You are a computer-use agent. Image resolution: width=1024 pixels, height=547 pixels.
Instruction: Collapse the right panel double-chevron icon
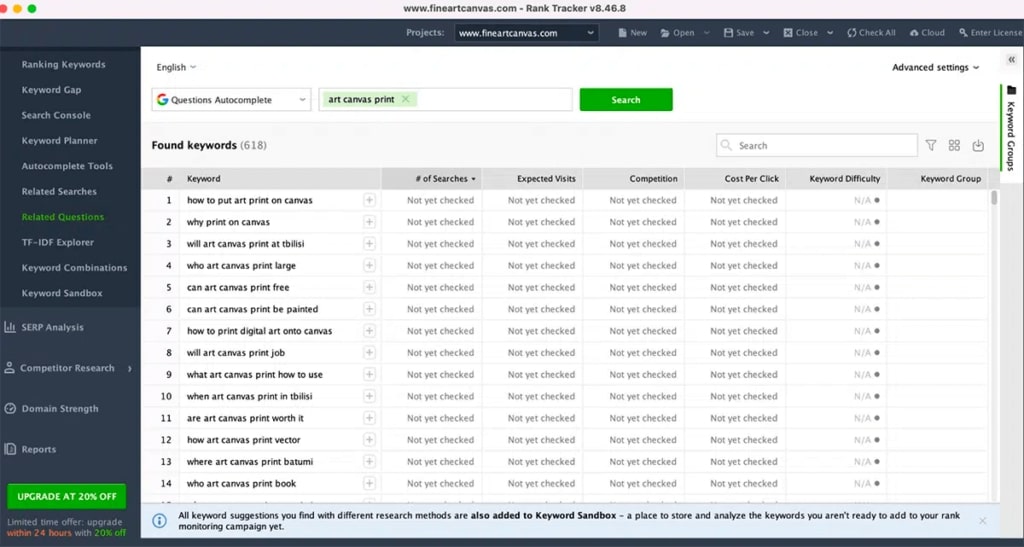tap(1011, 59)
